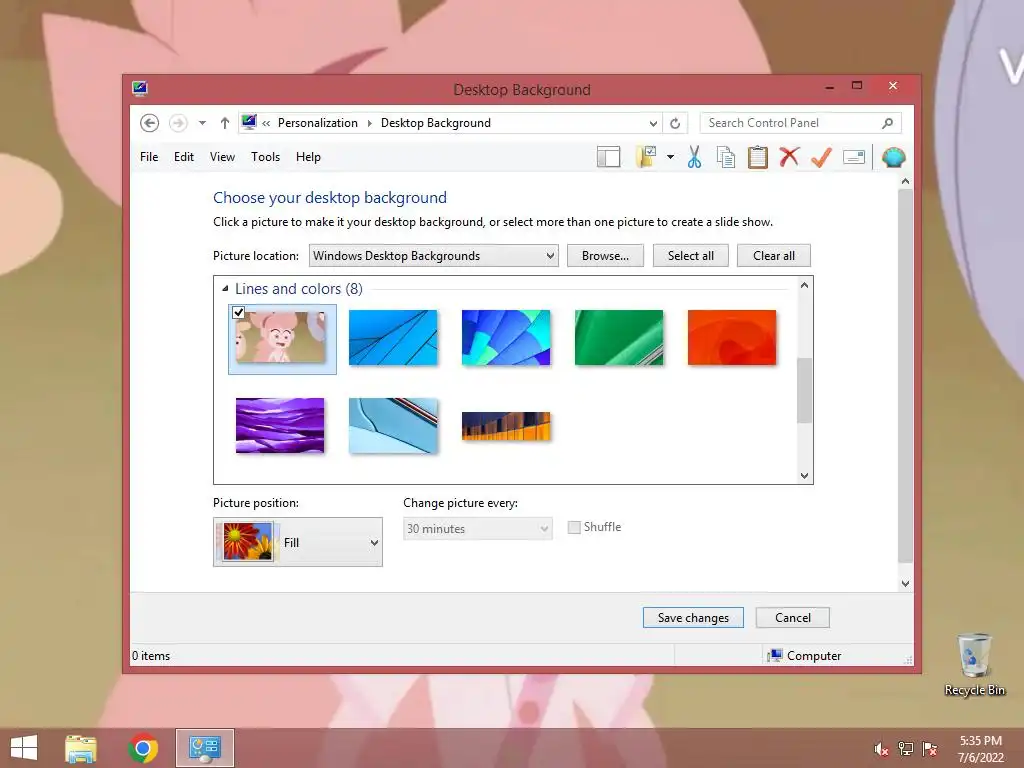
Task: Open the View menu
Action: click(x=222, y=157)
